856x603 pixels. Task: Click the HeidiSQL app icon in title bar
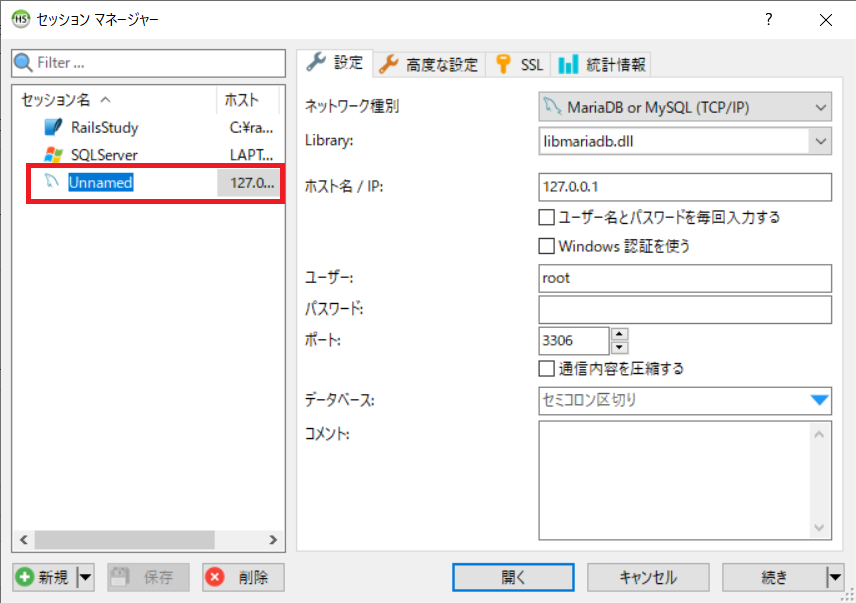point(21,19)
